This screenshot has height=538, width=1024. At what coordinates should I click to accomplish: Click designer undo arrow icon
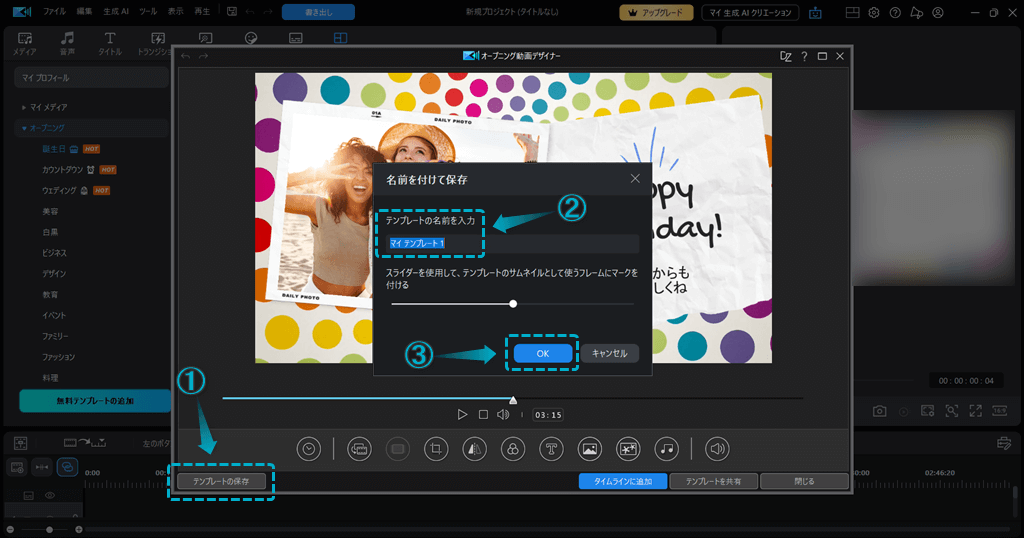pyautogui.click(x=186, y=56)
